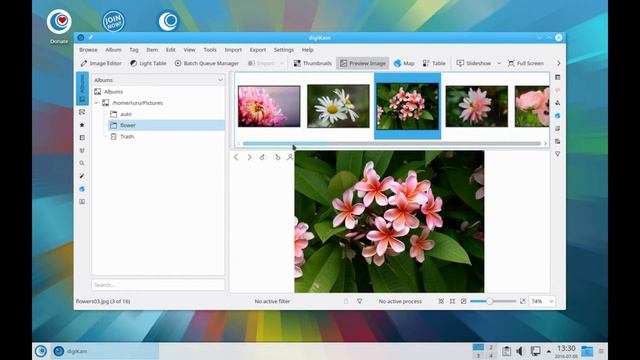Screen dimensions: 640x360
Task: Click the thumbnail bar right scroll arrow
Action: [x=545, y=144]
